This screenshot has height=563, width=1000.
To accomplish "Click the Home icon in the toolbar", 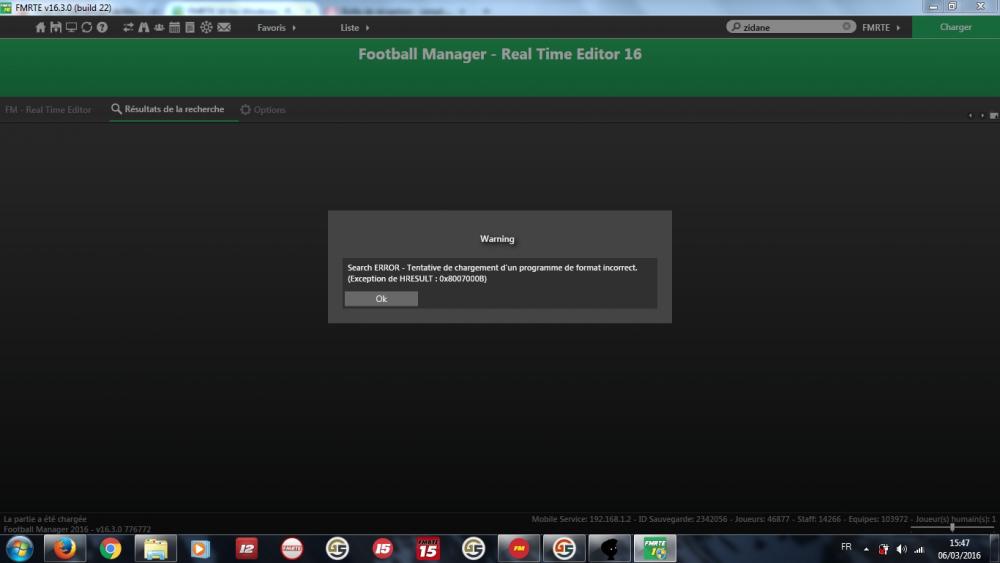I will click(41, 27).
